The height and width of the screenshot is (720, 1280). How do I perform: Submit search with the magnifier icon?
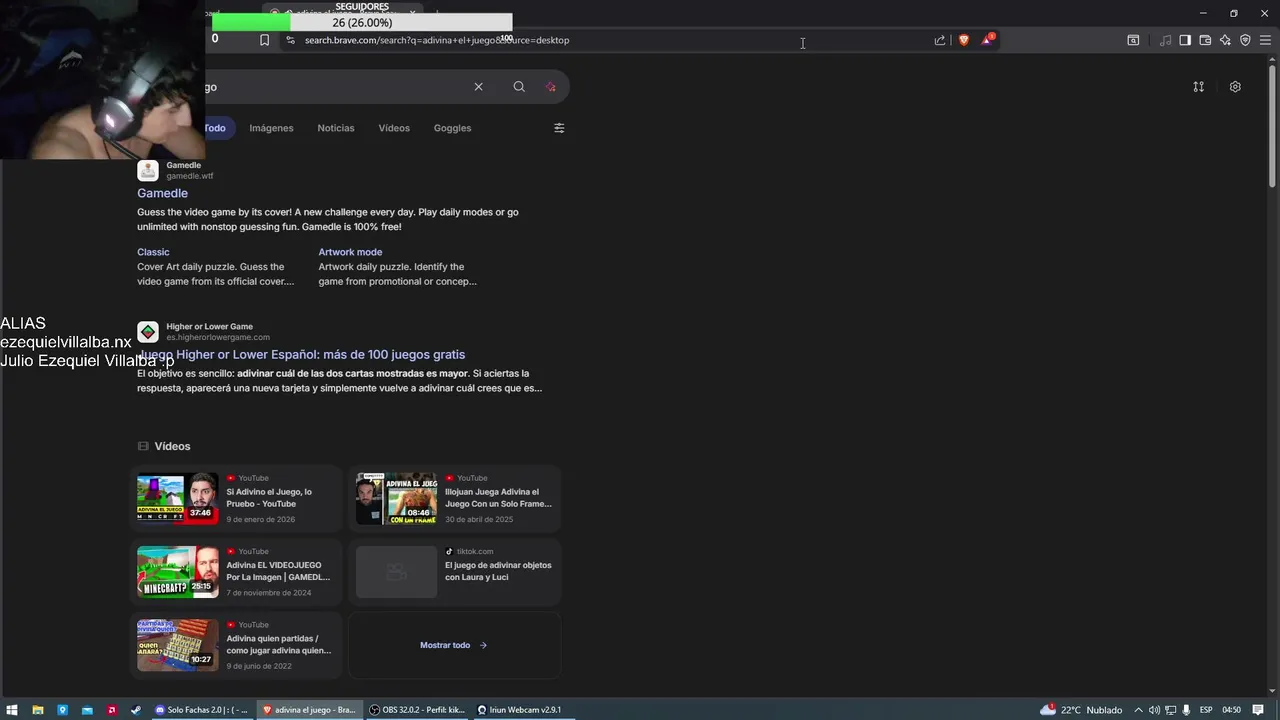pos(519,87)
